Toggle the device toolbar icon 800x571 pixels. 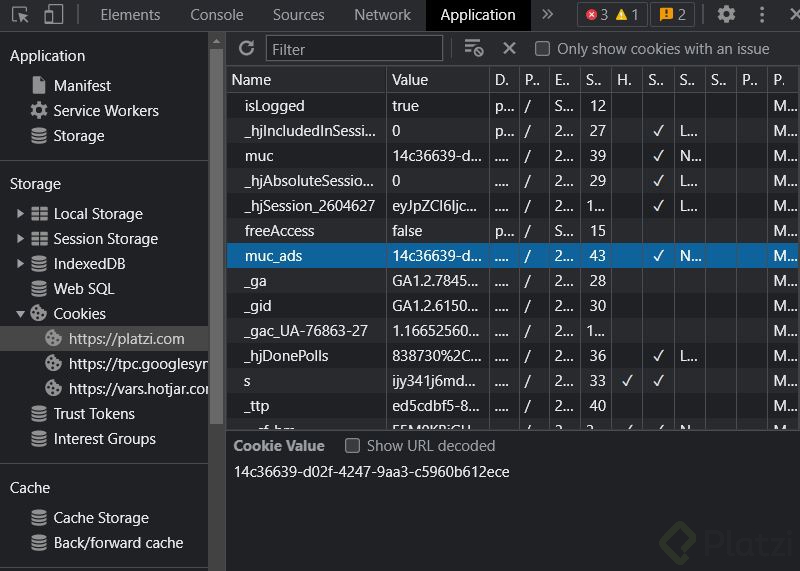coord(53,14)
